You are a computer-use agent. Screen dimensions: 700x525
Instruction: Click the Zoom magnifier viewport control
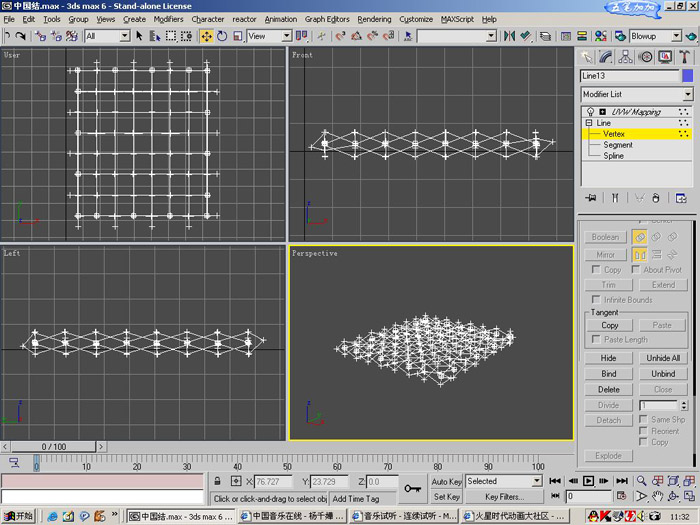point(642,481)
